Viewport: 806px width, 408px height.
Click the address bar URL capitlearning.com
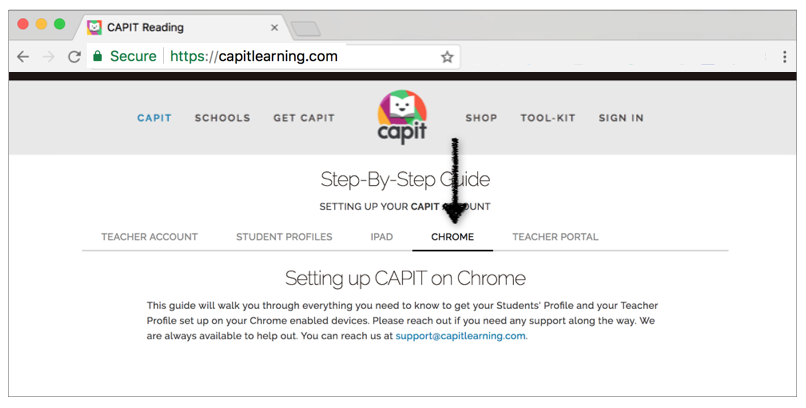tap(254, 56)
